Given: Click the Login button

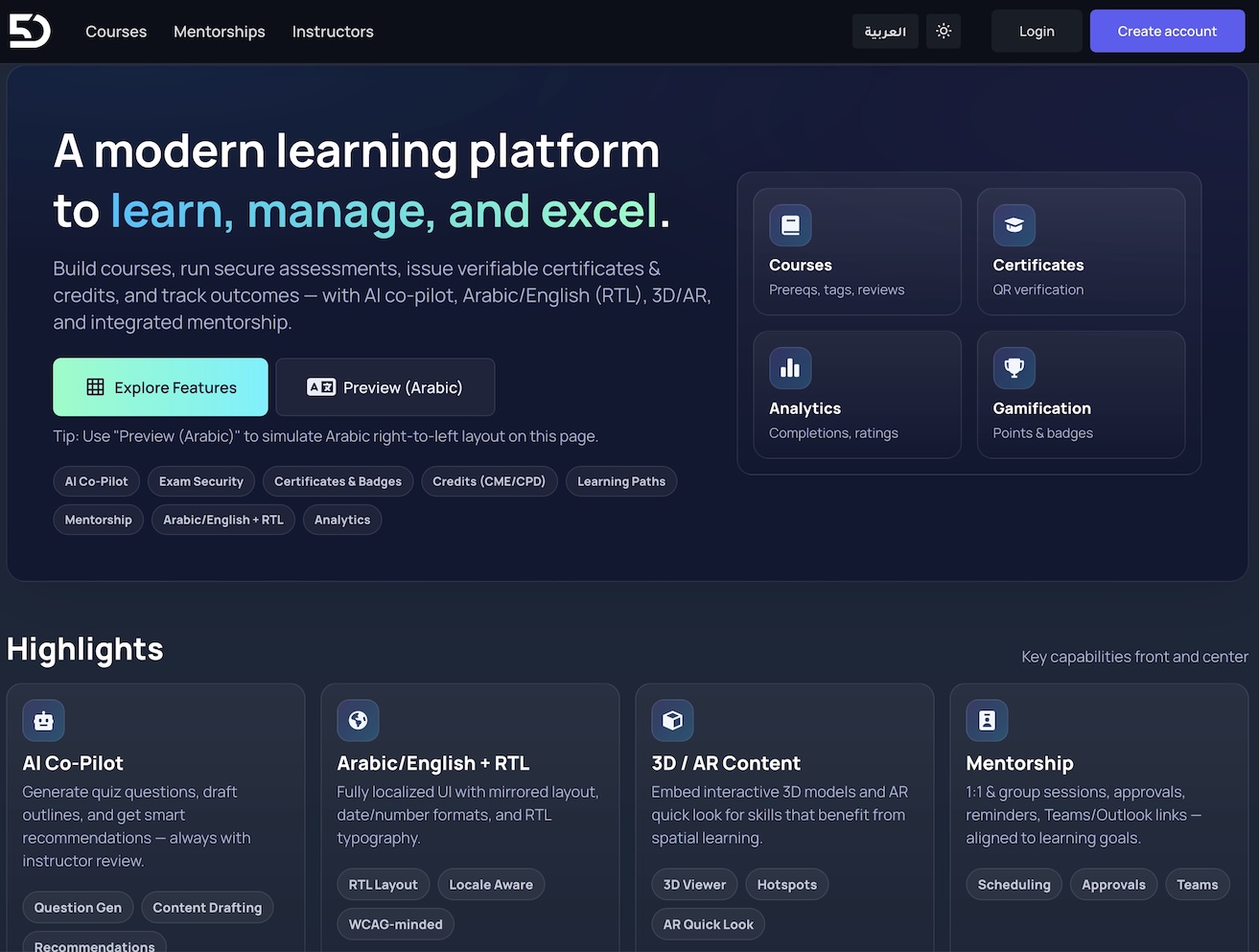Looking at the screenshot, I should pyautogui.click(x=1037, y=31).
